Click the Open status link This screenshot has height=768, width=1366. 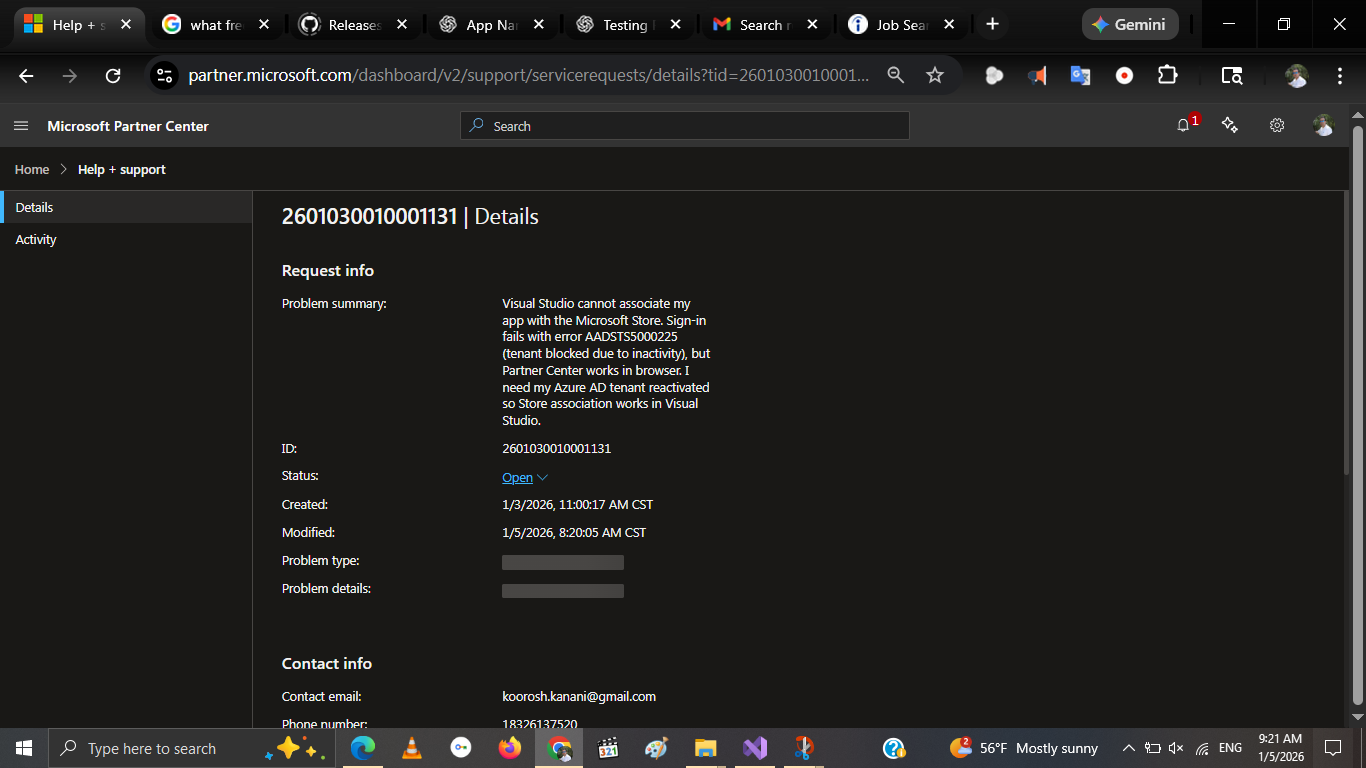[x=517, y=478]
